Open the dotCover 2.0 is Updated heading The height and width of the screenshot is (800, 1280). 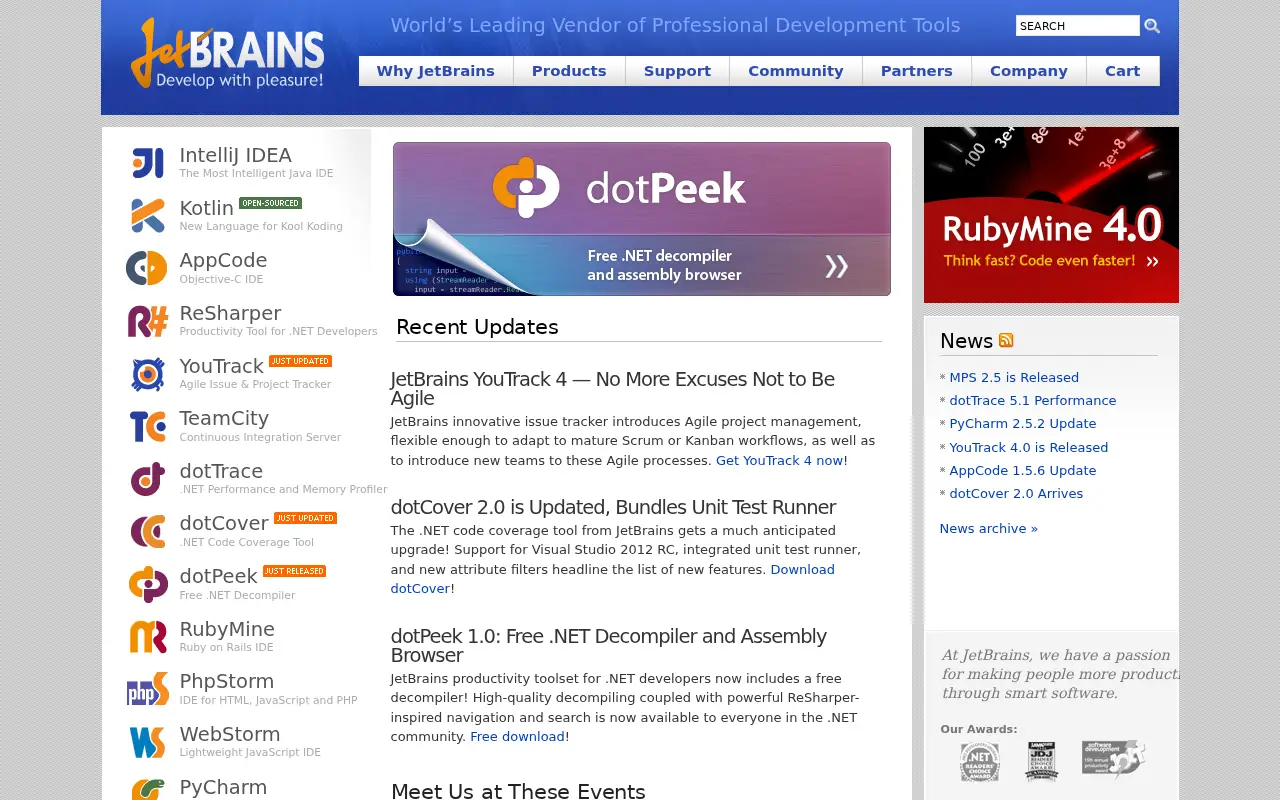[613, 507]
